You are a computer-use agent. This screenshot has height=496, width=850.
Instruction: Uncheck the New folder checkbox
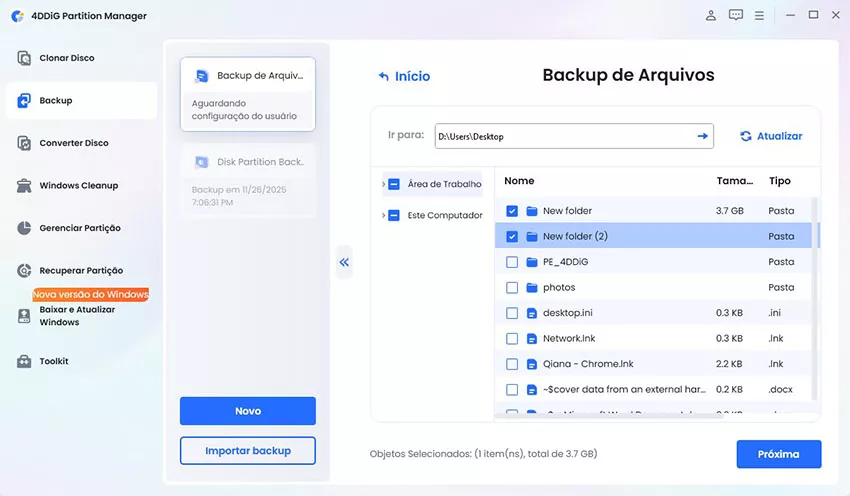pos(512,211)
